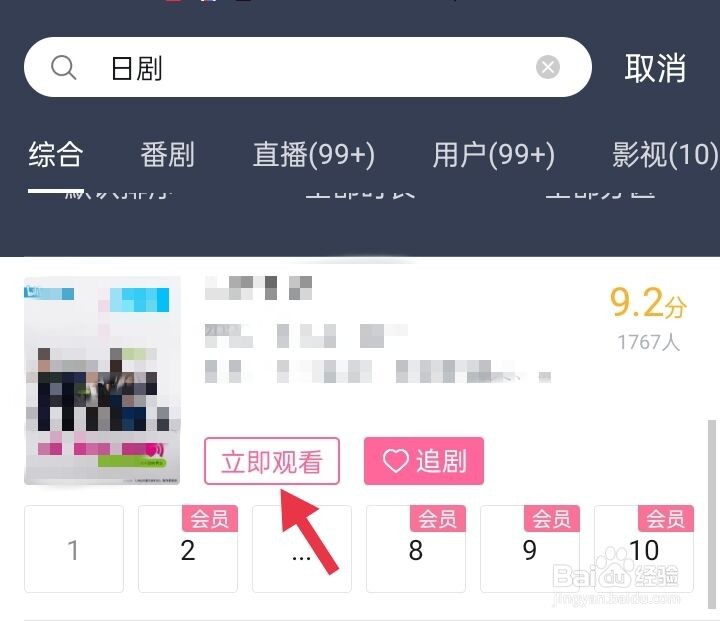Open the 用户(99+) tab
This screenshot has width=720, height=624.
coord(494,155)
